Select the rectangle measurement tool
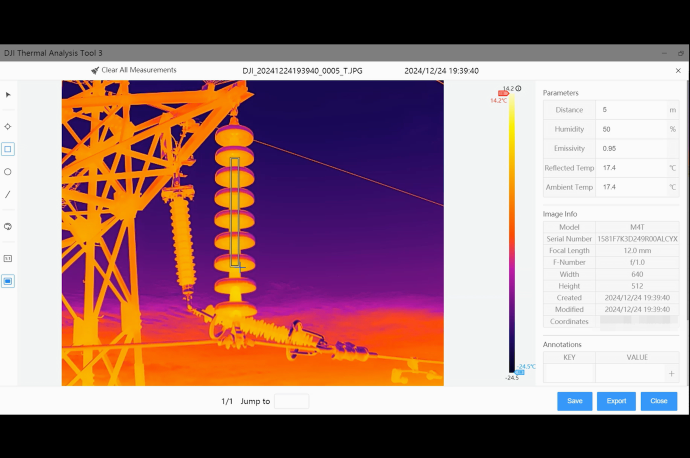 pos(8,149)
